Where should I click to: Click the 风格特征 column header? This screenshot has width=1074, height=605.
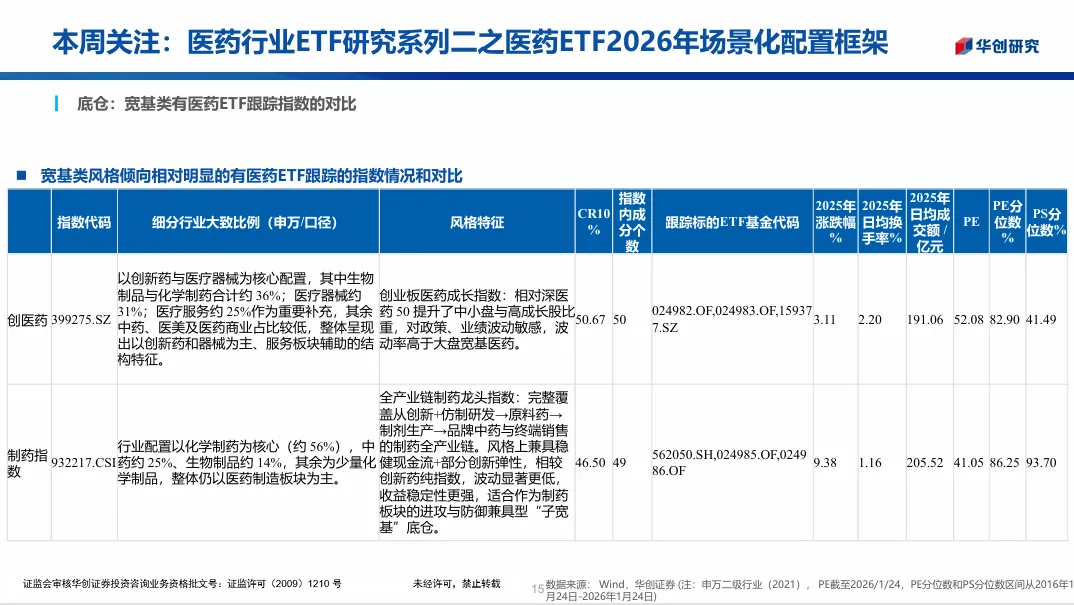click(477, 222)
